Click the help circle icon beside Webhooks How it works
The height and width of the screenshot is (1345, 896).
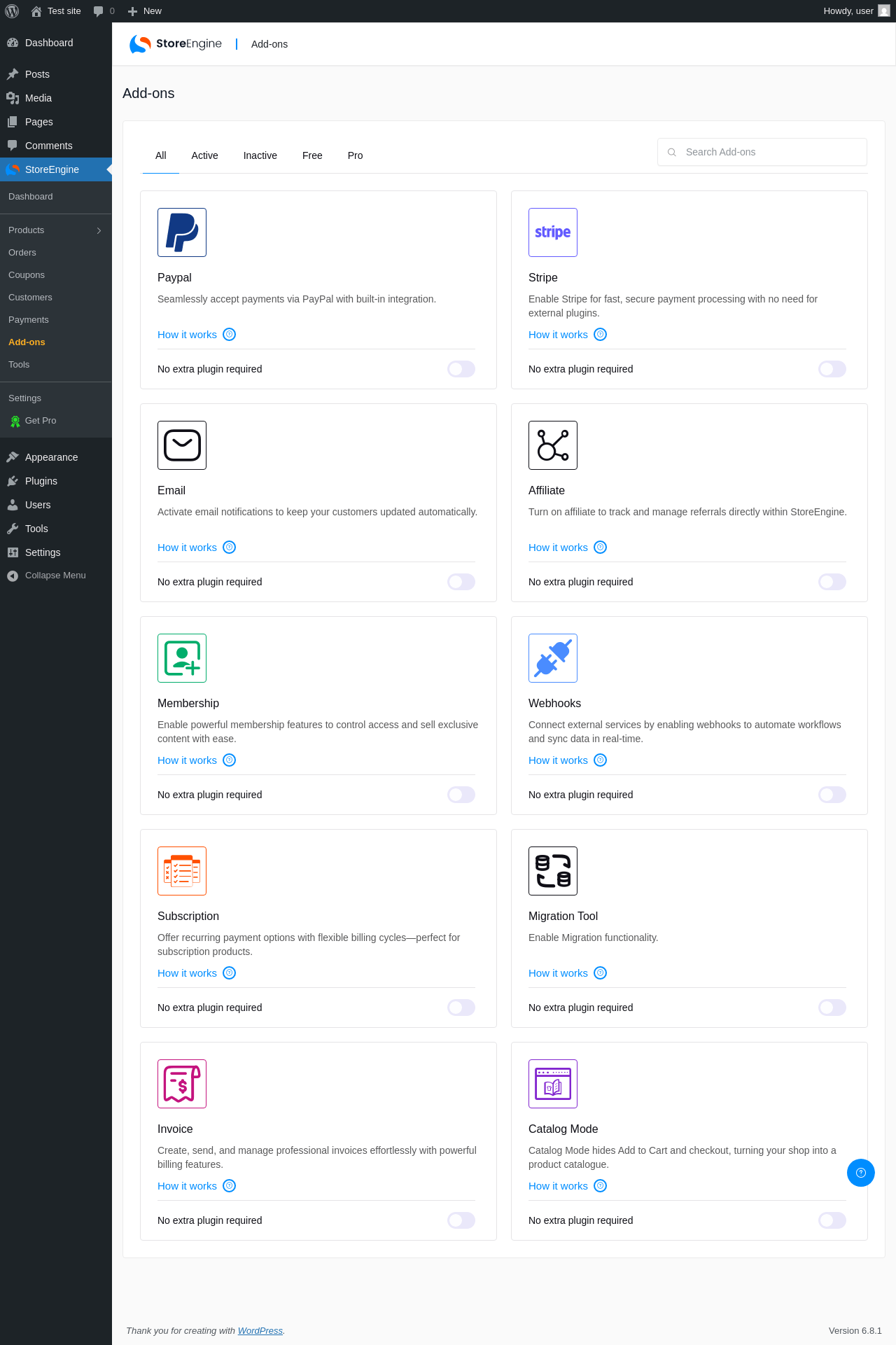coord(600,760)
